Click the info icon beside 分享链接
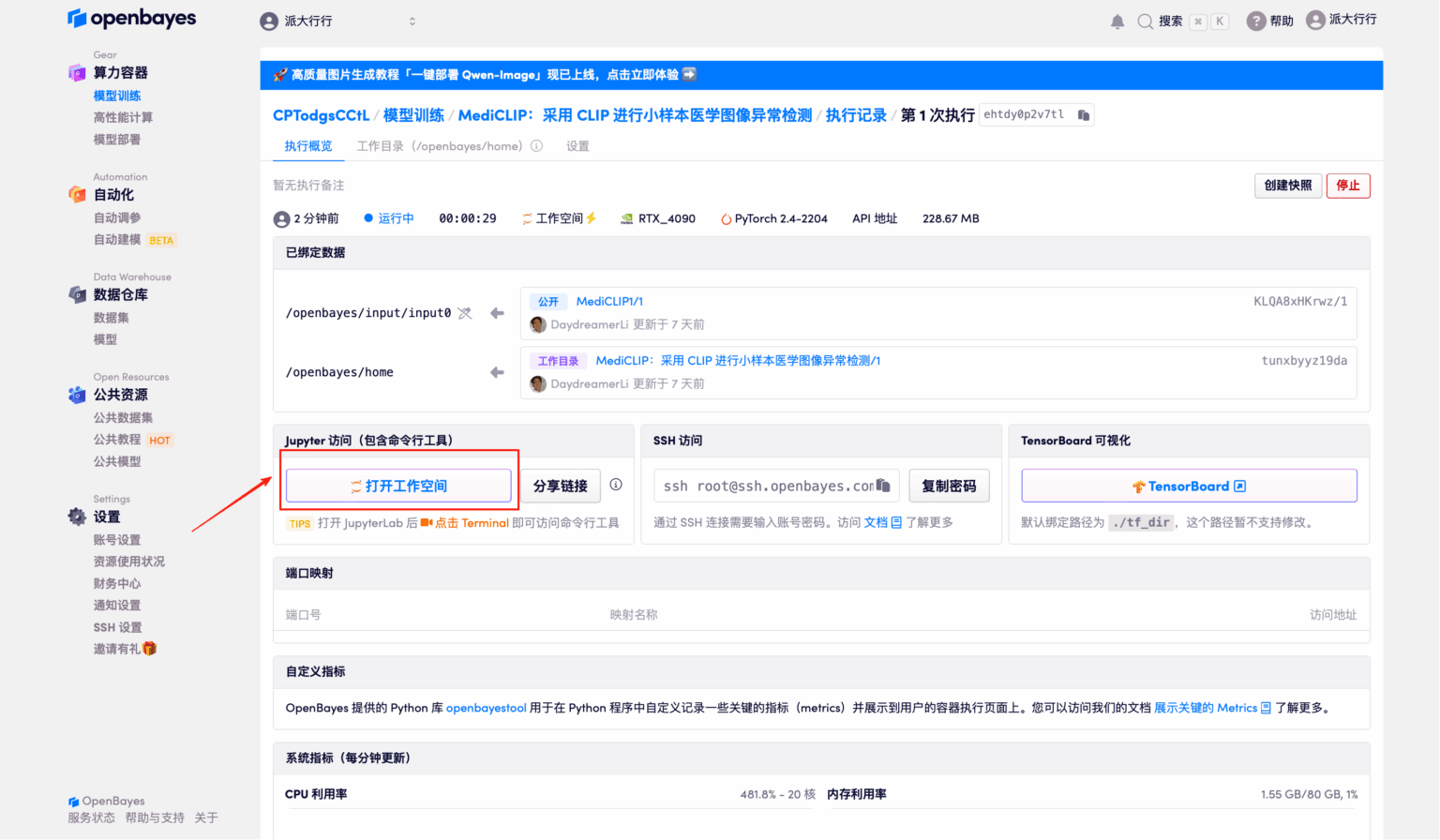1440x840 pixels. coord(616,485)
